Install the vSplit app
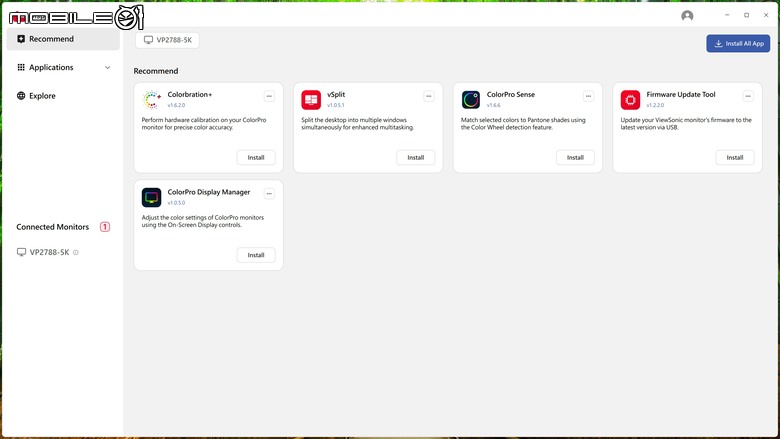The width and height of the screenshot is (780, 439). click(x=415, y=158)
